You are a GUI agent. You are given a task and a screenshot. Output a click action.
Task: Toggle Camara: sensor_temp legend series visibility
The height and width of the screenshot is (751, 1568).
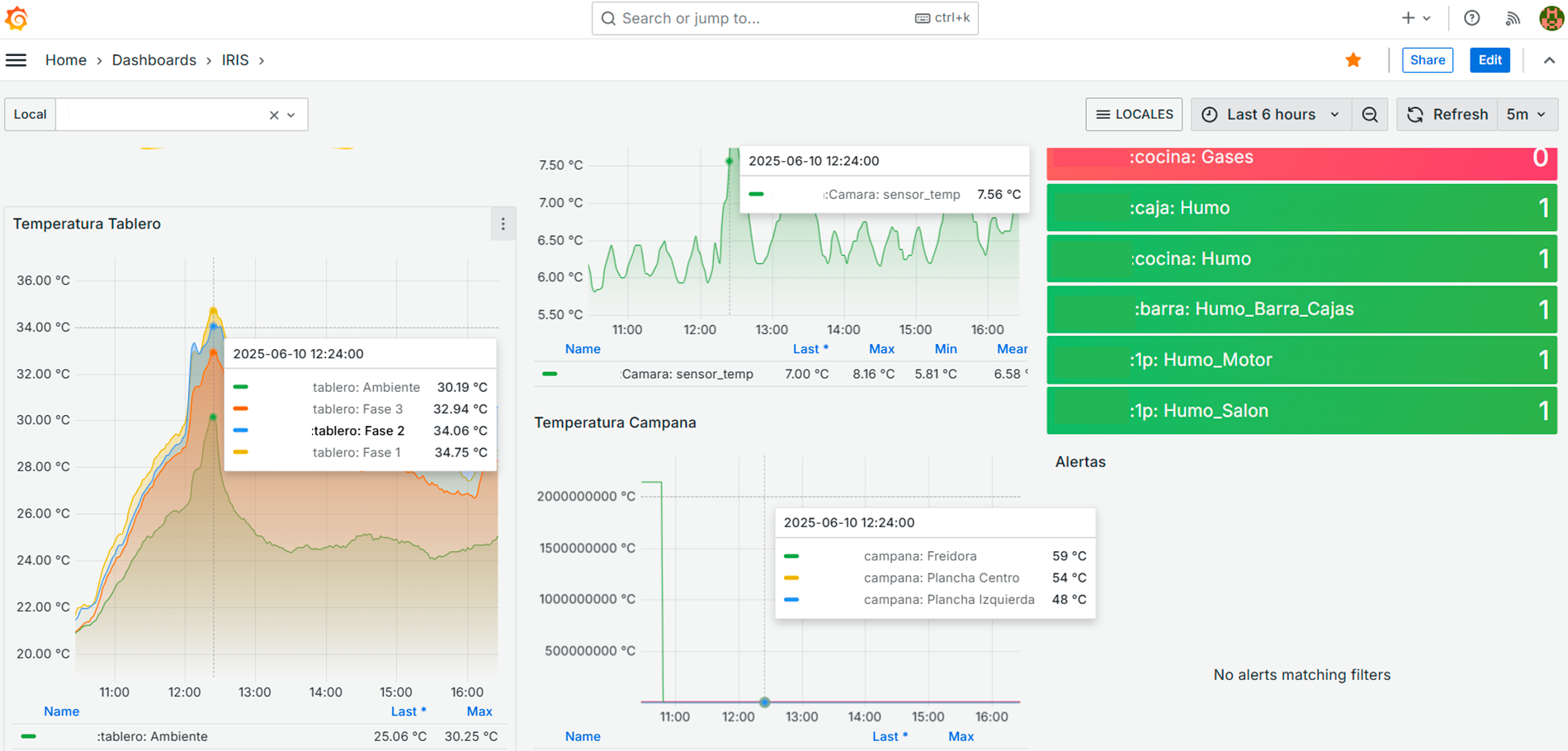coord(687,374)
